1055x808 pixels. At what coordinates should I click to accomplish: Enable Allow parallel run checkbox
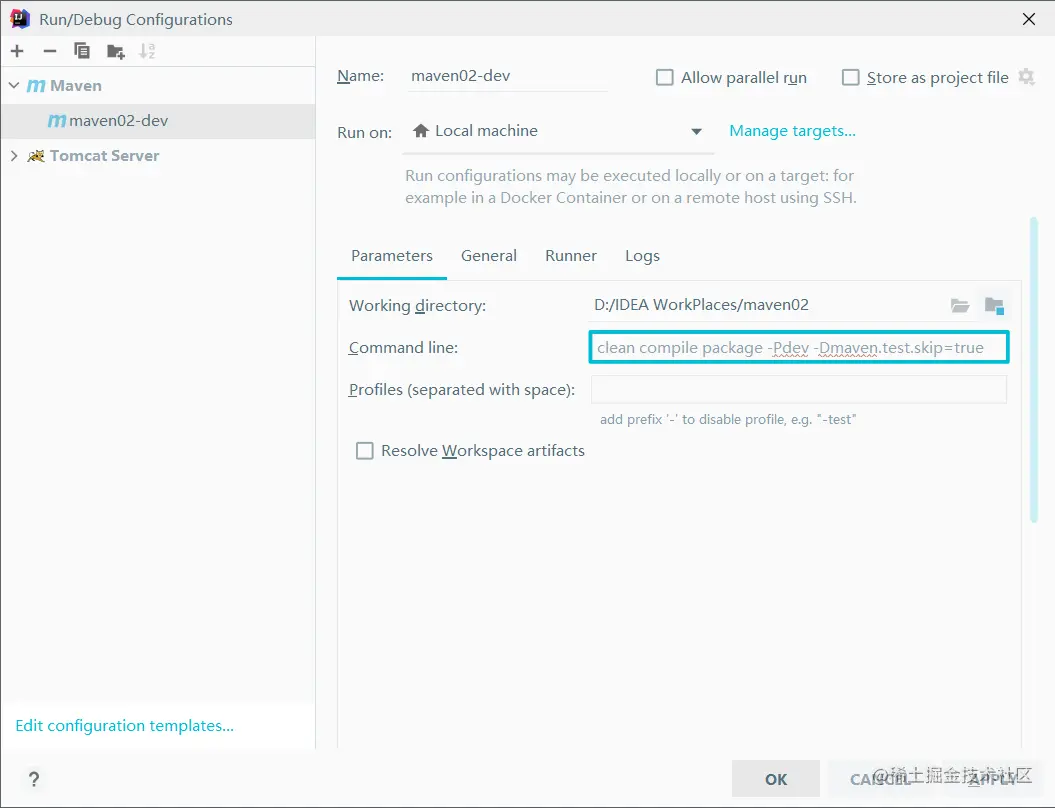665,77
